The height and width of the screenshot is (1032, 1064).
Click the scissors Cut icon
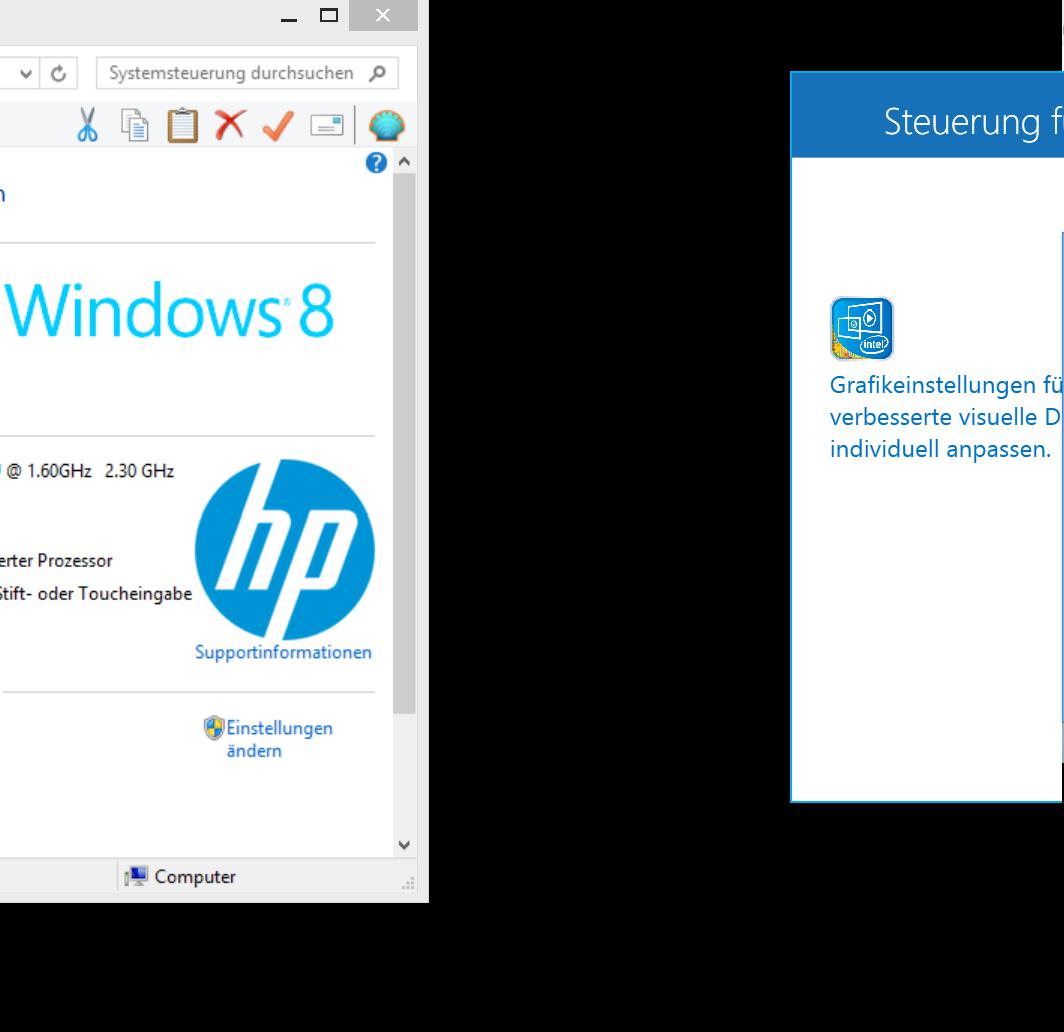[x=88, y=126]
